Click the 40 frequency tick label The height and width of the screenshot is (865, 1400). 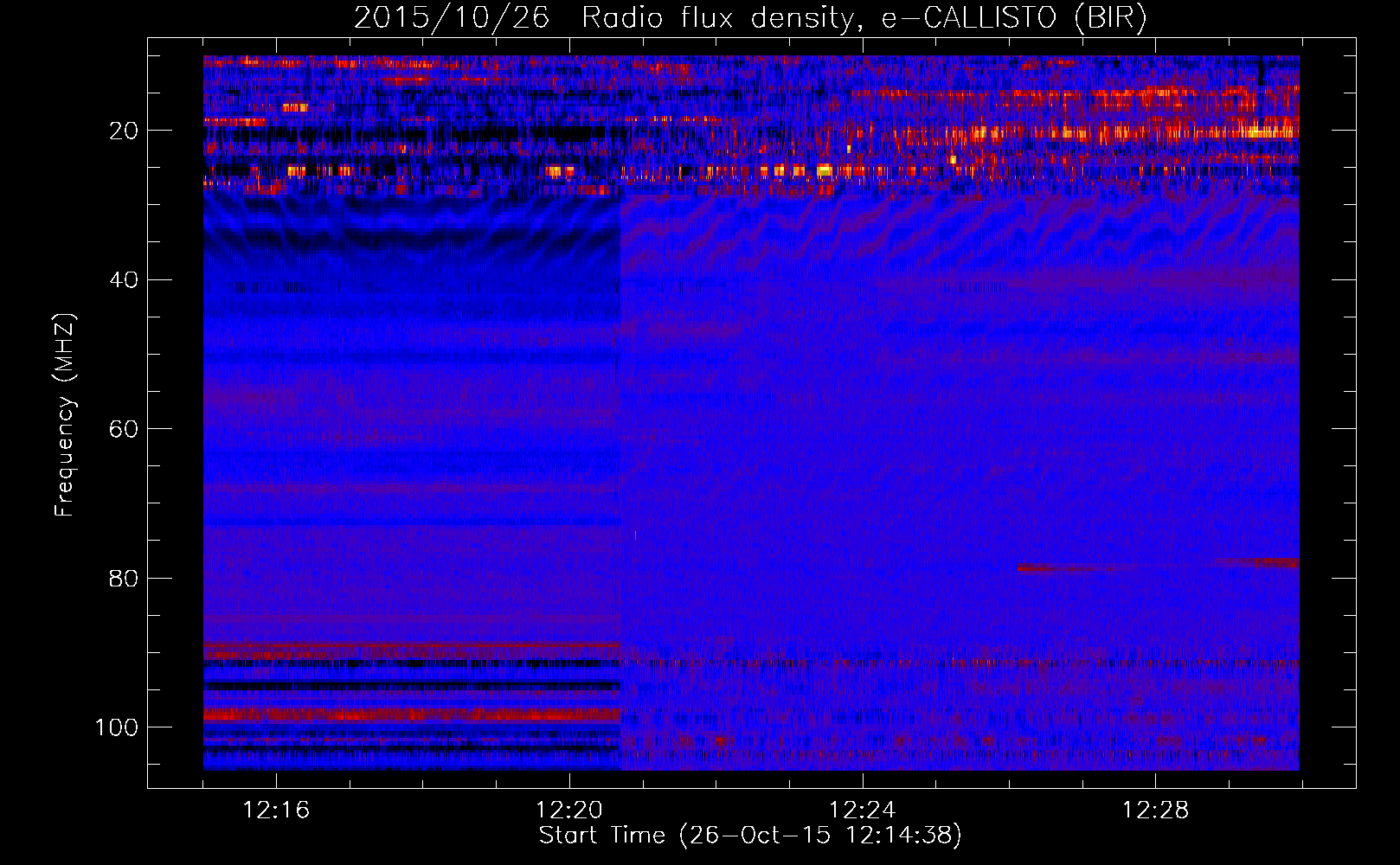click(x=125, y=280)
